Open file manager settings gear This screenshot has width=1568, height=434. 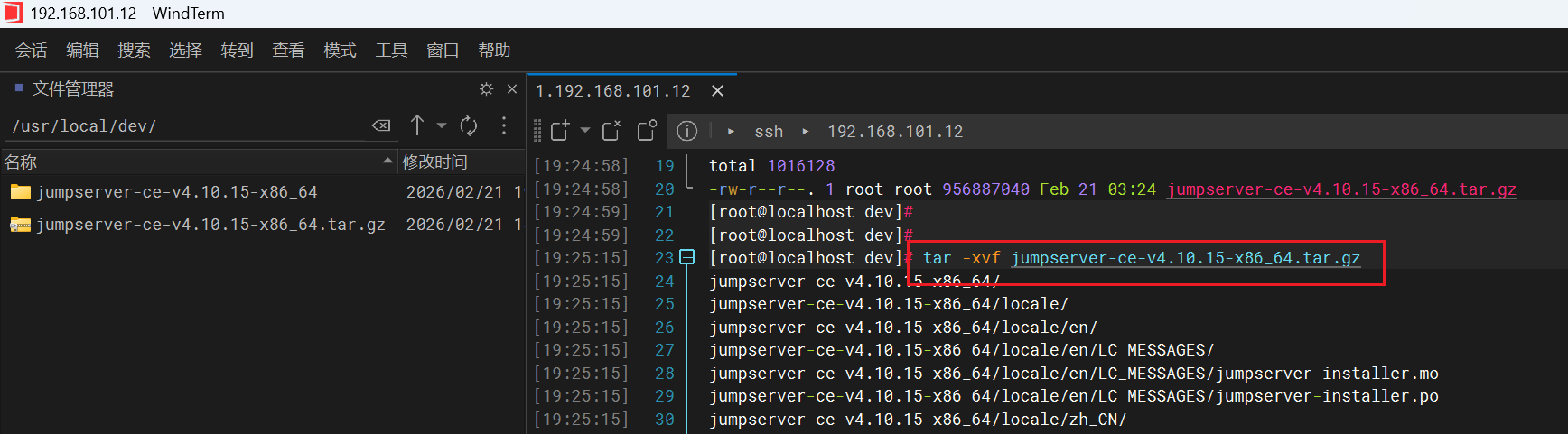(487, 88)
